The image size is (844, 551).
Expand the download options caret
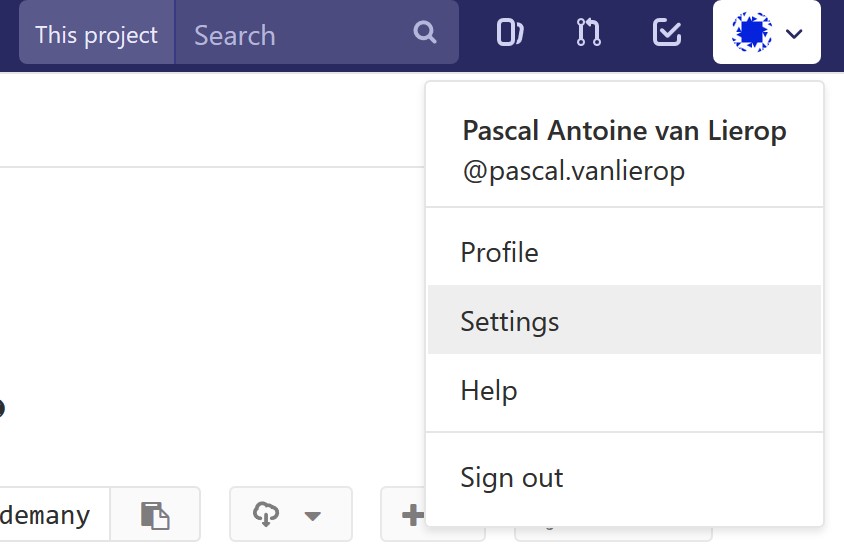pos(313,516)
